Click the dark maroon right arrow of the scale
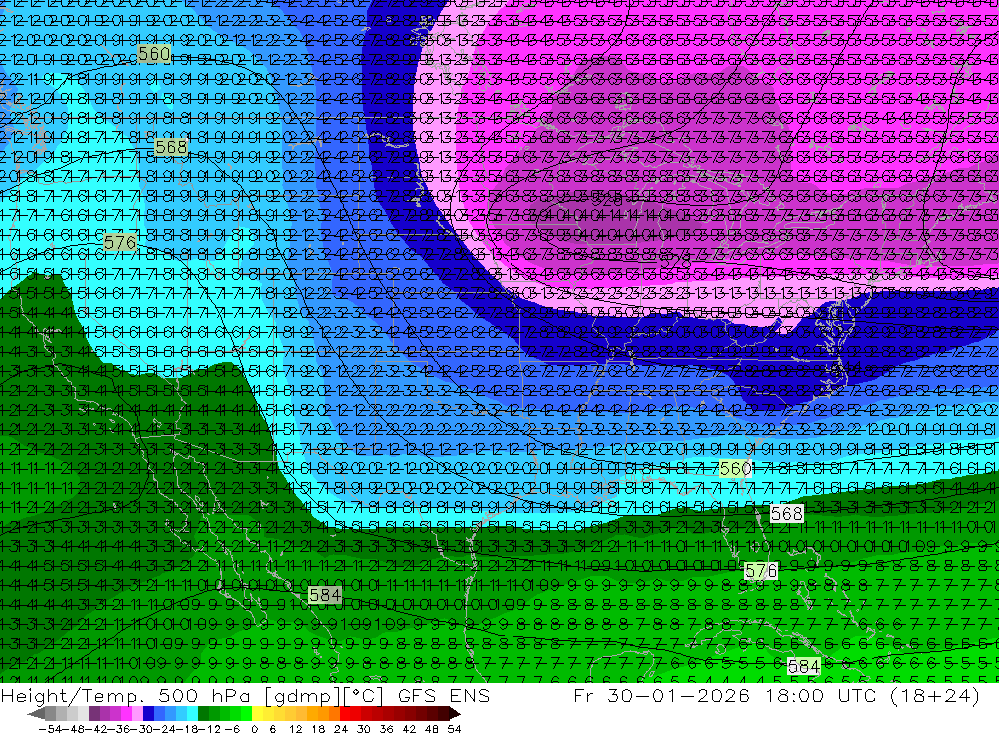1000x733 pixels. pos(455,714)
